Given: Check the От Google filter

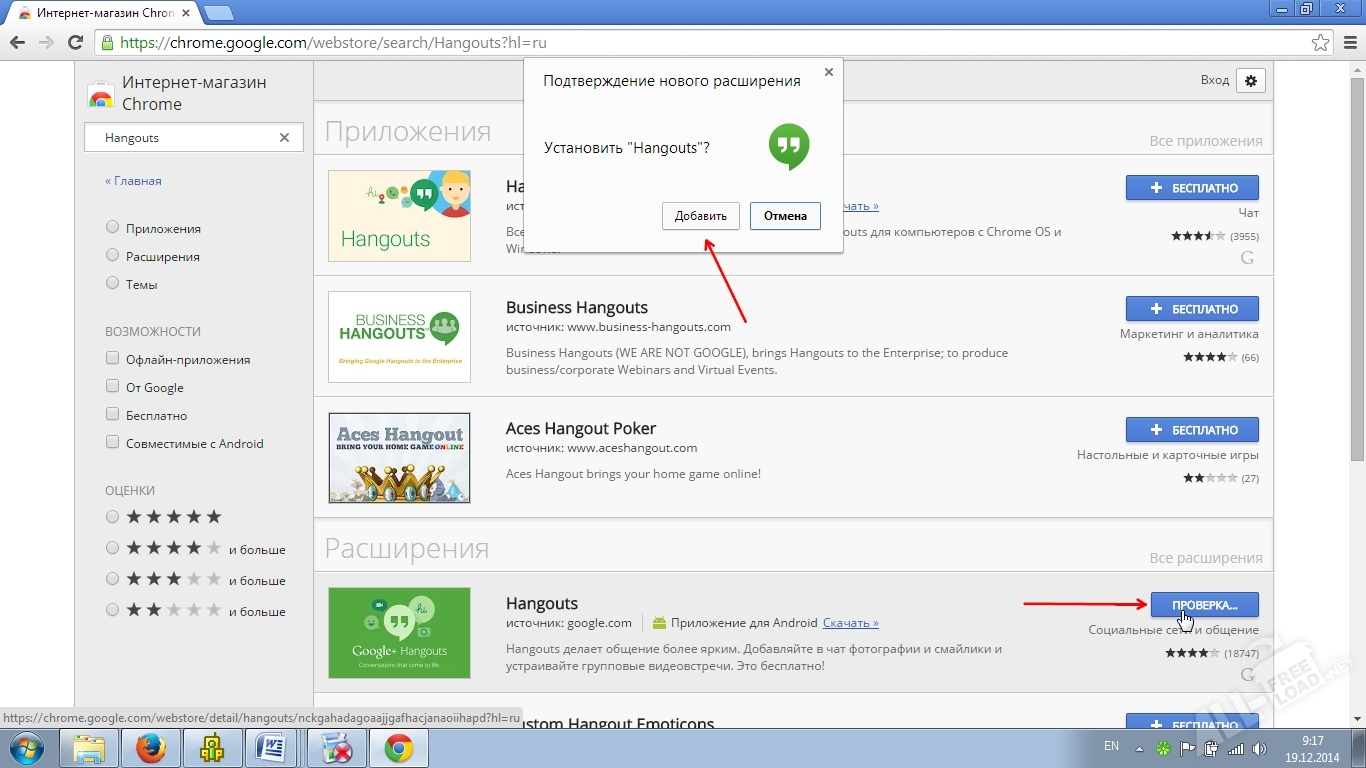Looking at the screenshot, I should 111,387.
